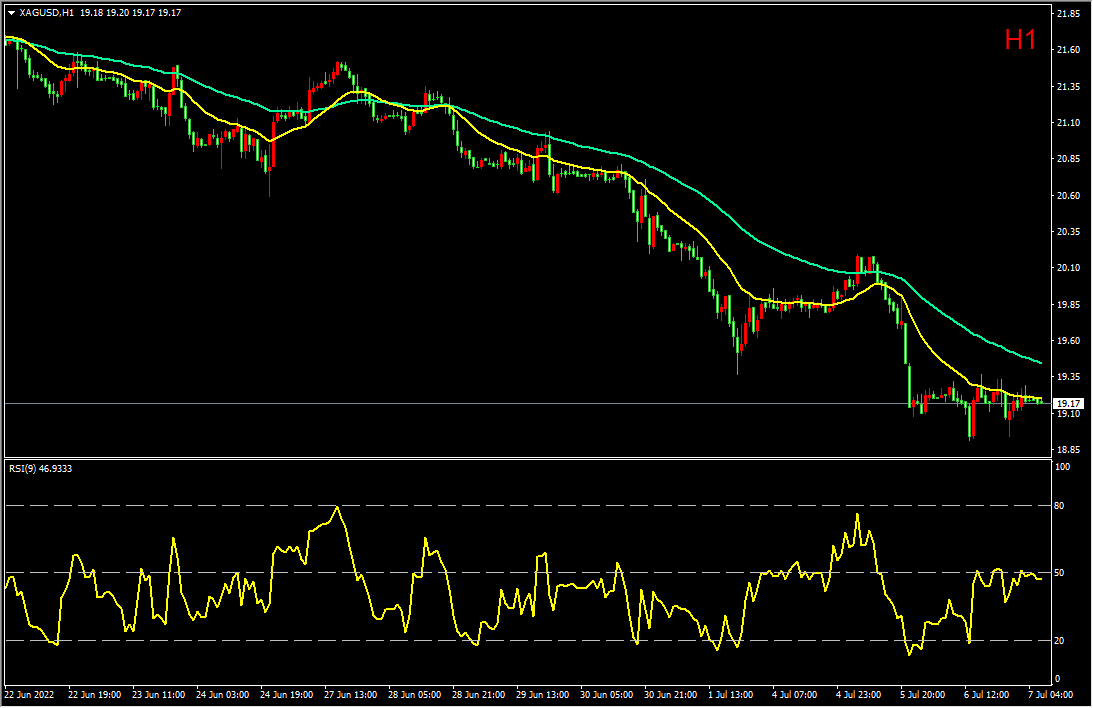Click the OHLC values 19.18 19.20 19.17 19.17

pos(130,13)
